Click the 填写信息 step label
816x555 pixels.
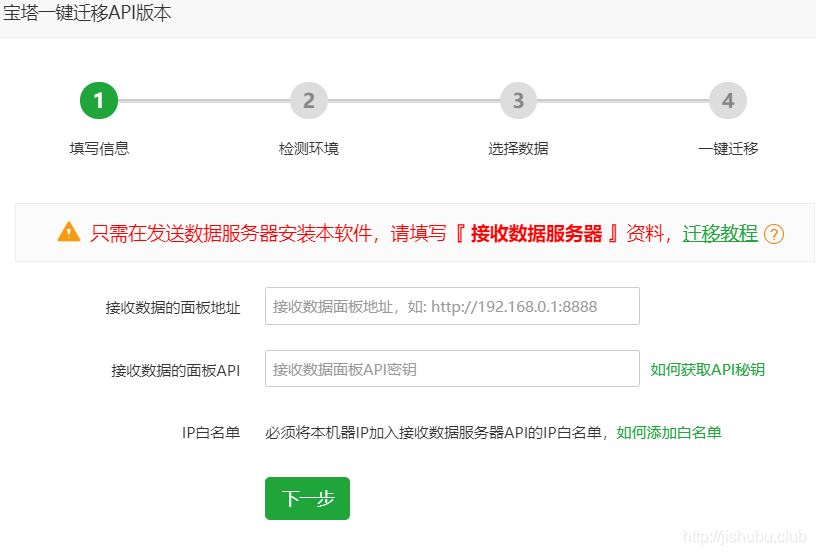(99, 148)
